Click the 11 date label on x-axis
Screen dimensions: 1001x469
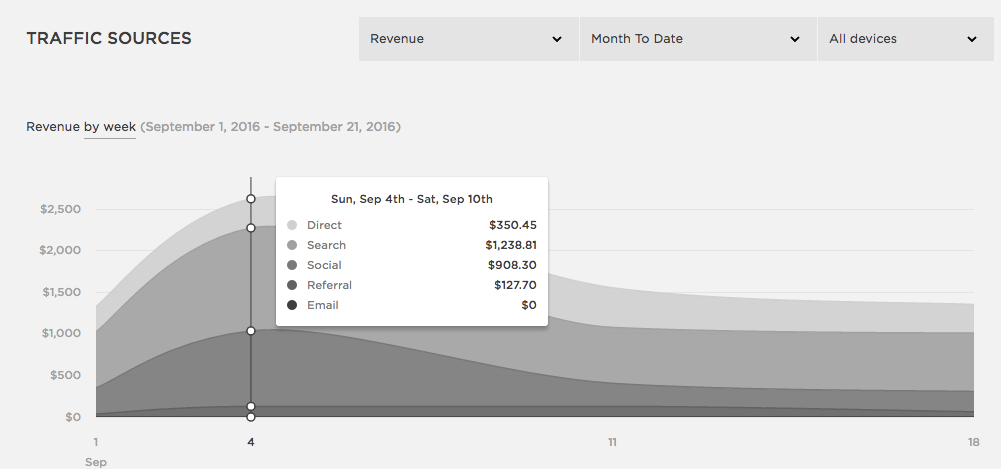612,441
